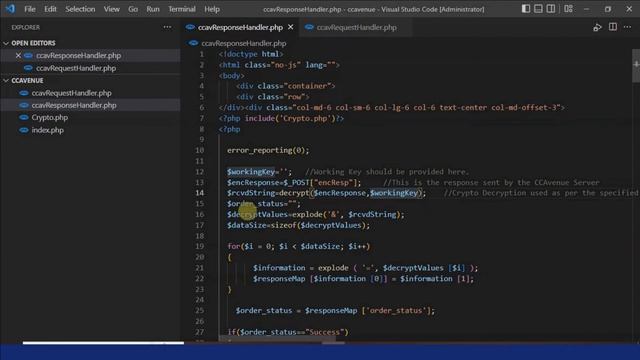Screen dimensions: 640x360
Task: Click the for loop on line 19
Action: [x=299, y=247]
